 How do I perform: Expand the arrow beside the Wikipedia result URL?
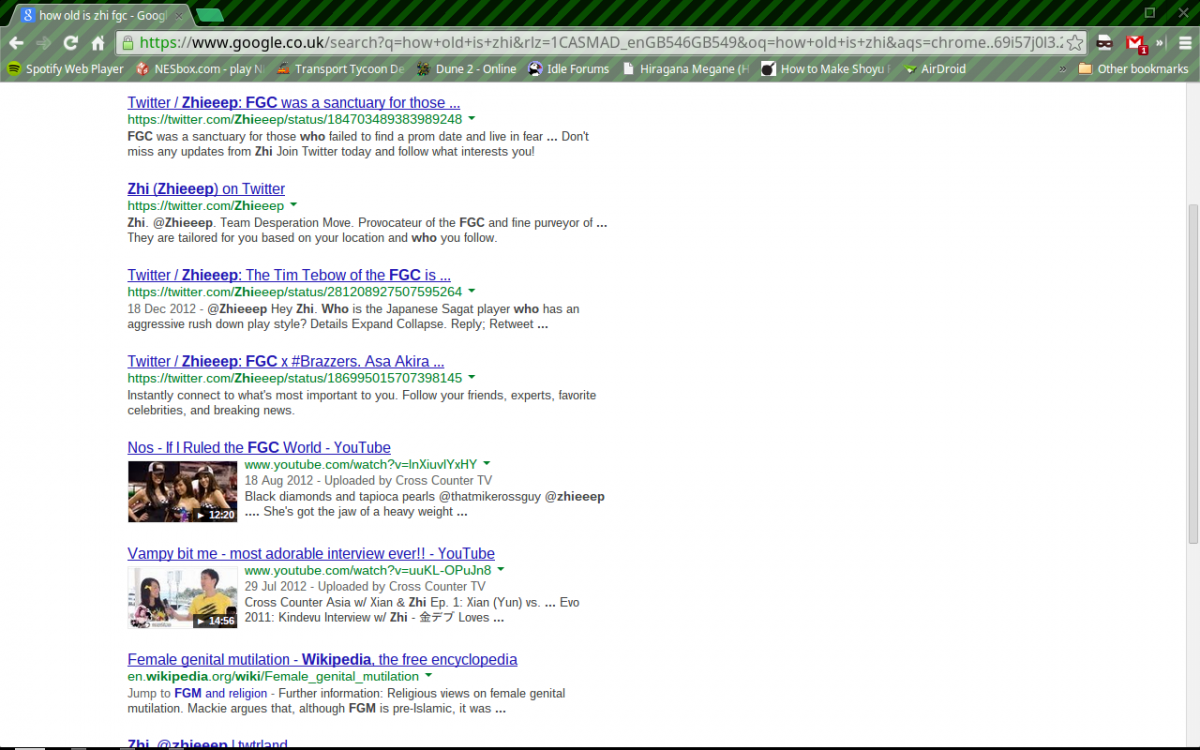tap(429, 676)
